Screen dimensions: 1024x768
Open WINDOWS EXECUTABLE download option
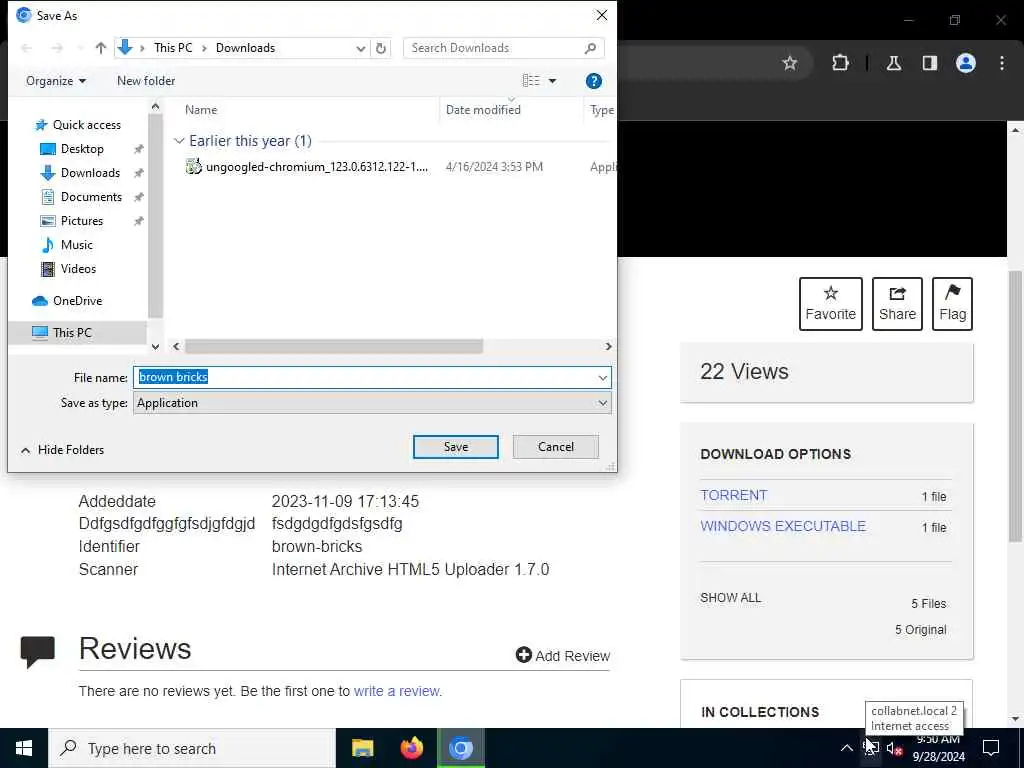[x=783, y=526]
